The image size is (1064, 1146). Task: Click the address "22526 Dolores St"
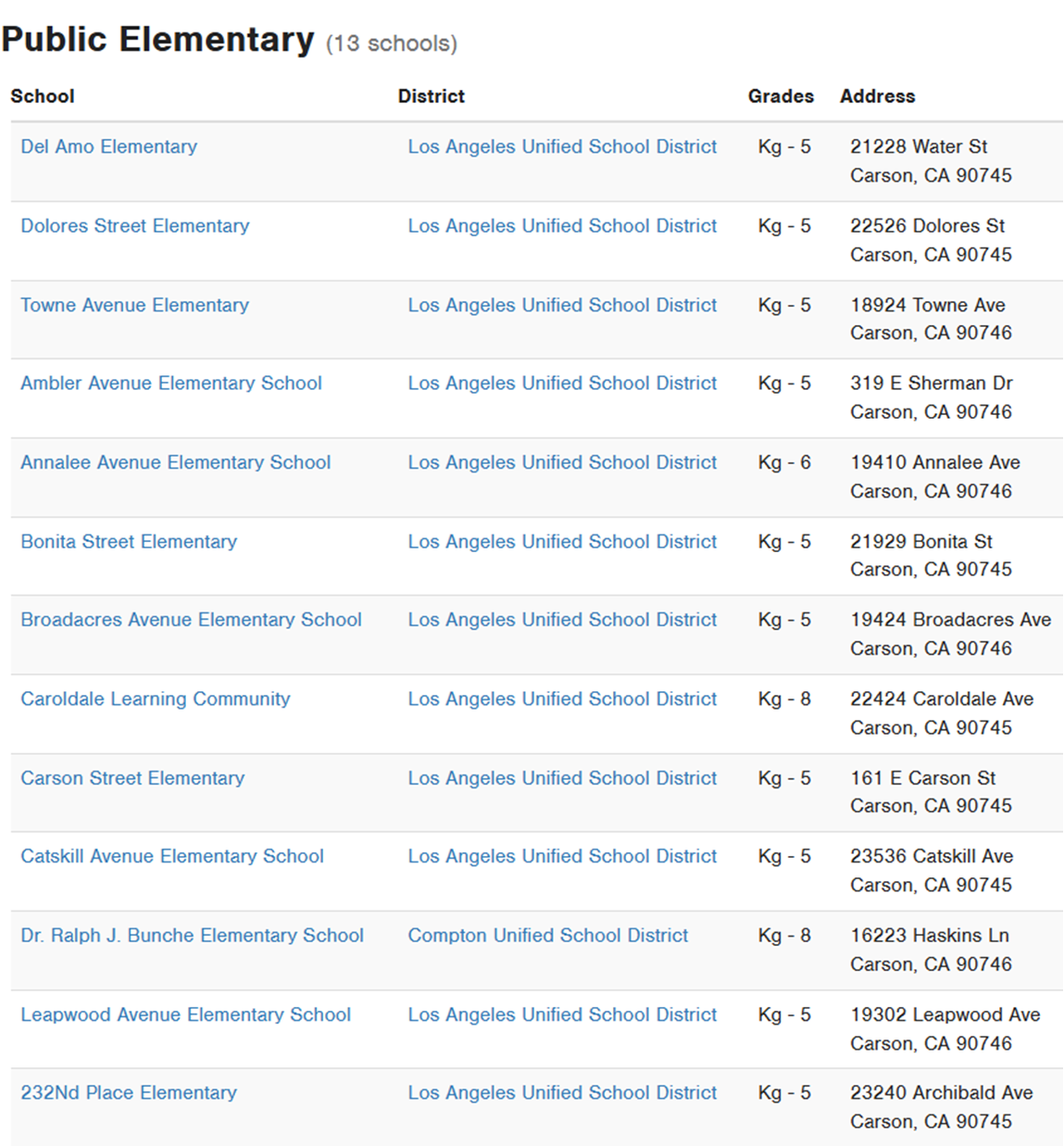(x=928, y=226)
